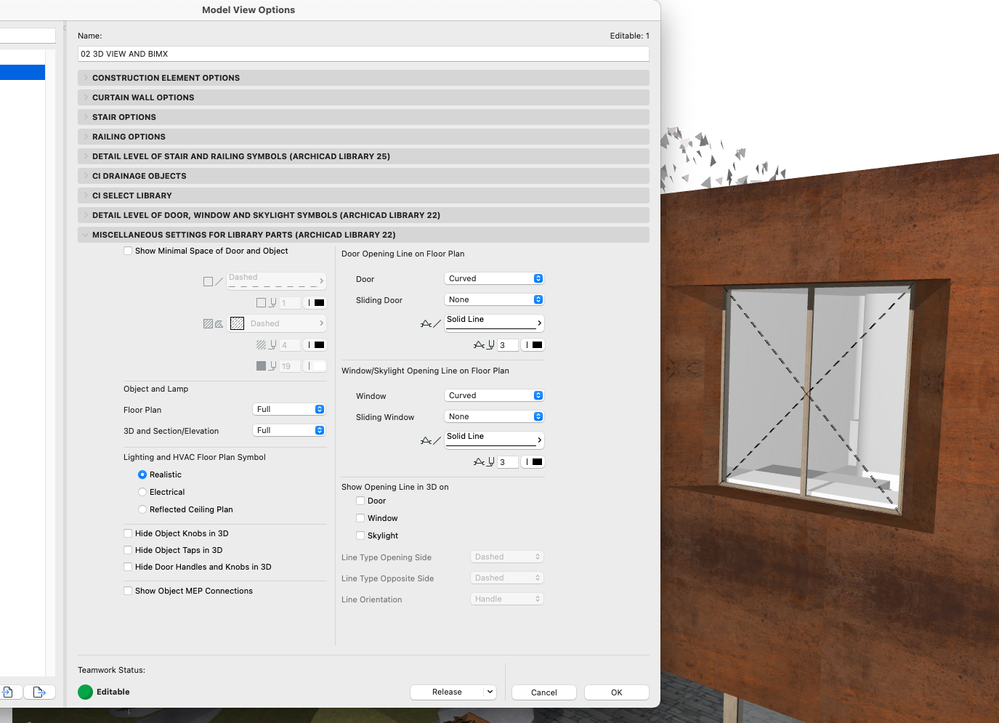Viewport: 999px width, 723px height.
Task: Open the 3D and Section/Elevation Full dropdown
Action: (x=289, y=431)
